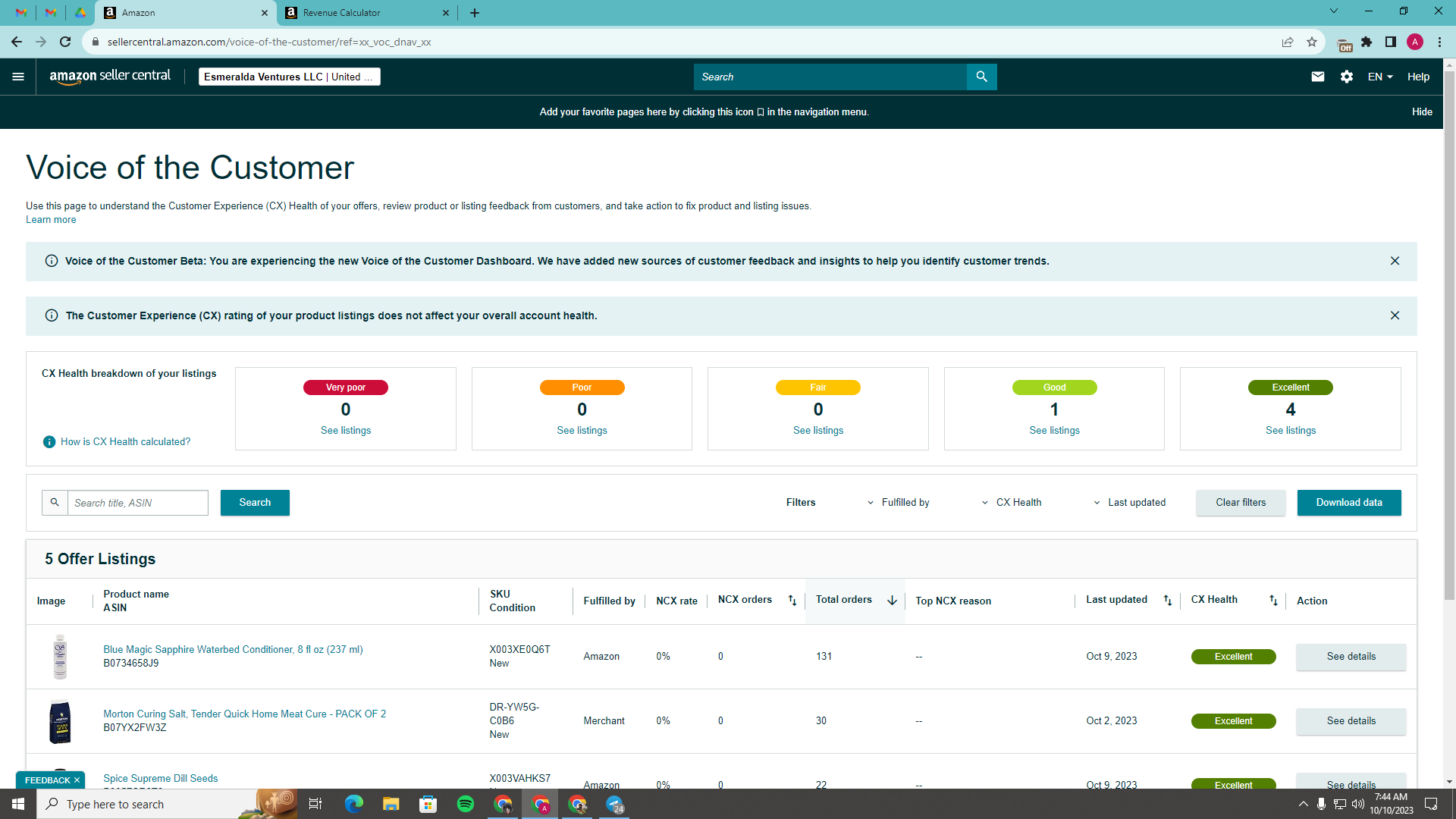The height and width of the screenshot is (819, 1456).
Task: See listings under Fair
Action: tap(818, 431)
